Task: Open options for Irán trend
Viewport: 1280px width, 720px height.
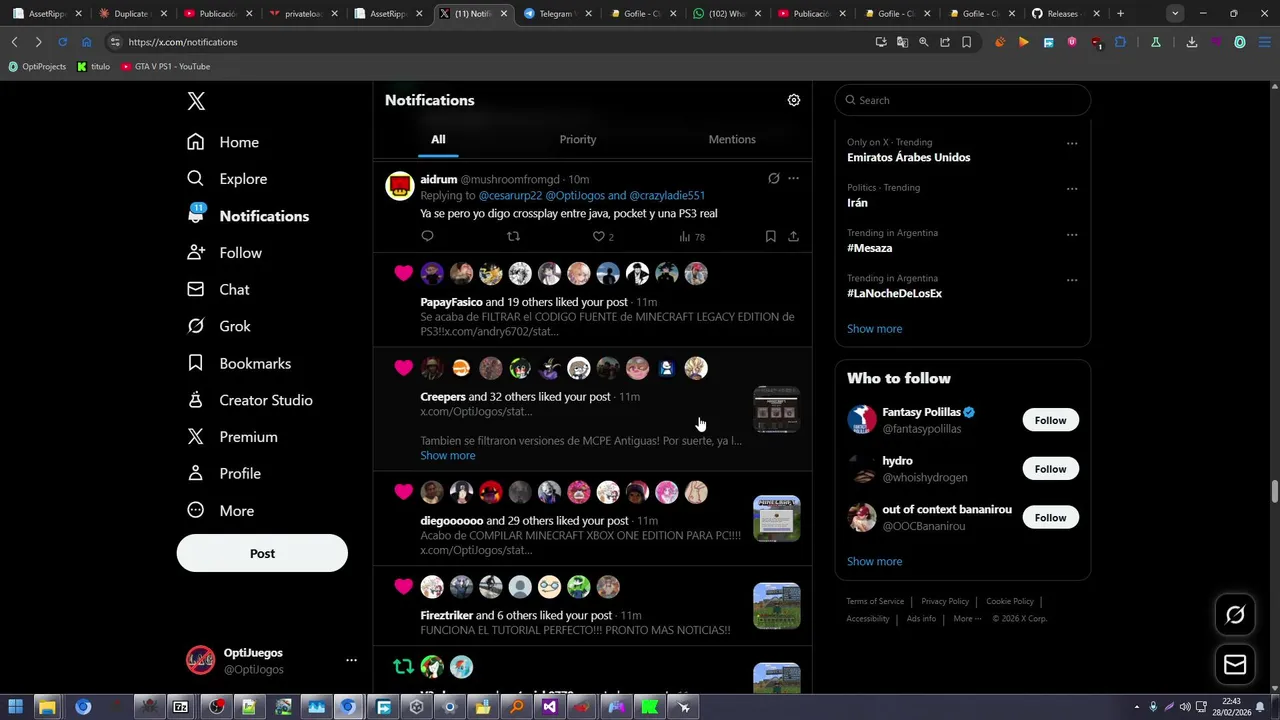Action: (x=1072, y=188)
